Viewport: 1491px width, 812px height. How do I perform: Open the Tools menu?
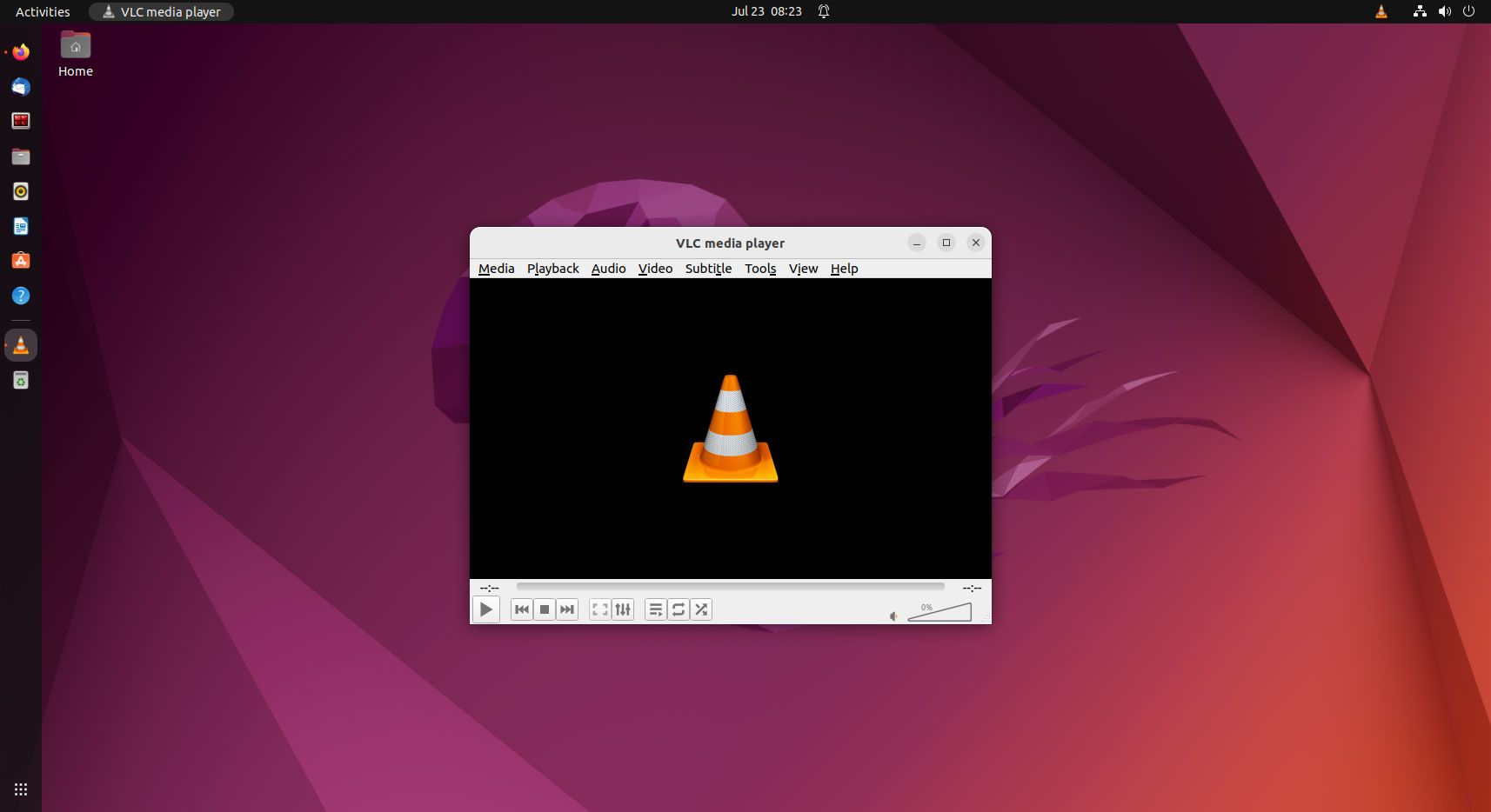point(759,269)
